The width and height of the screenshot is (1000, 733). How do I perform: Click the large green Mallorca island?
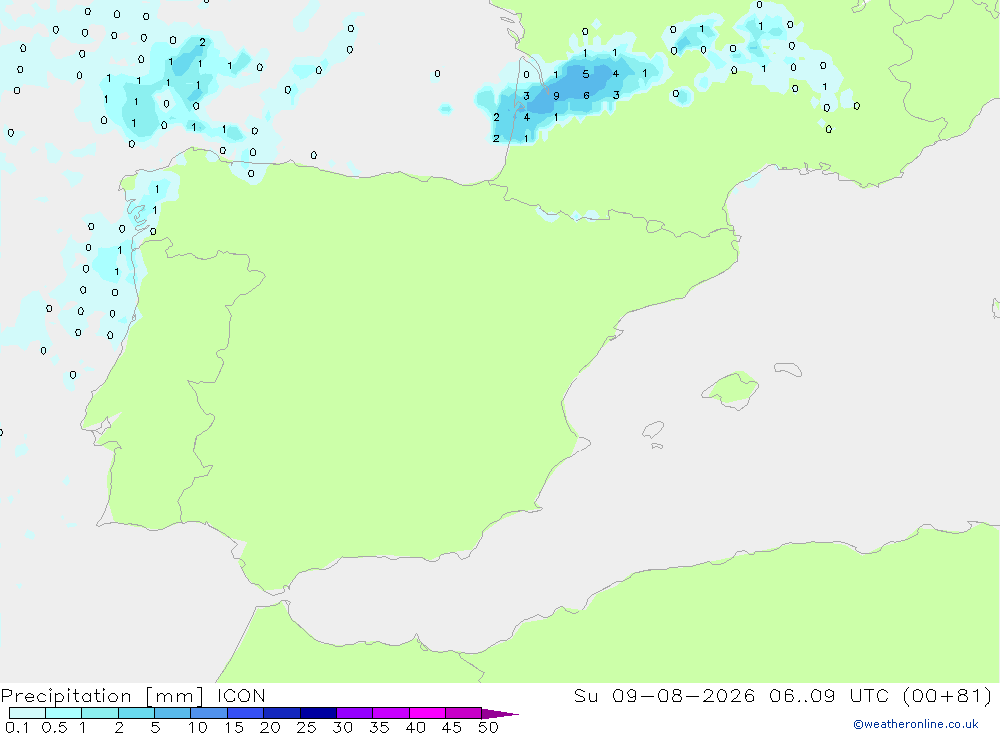pos(731,389)
